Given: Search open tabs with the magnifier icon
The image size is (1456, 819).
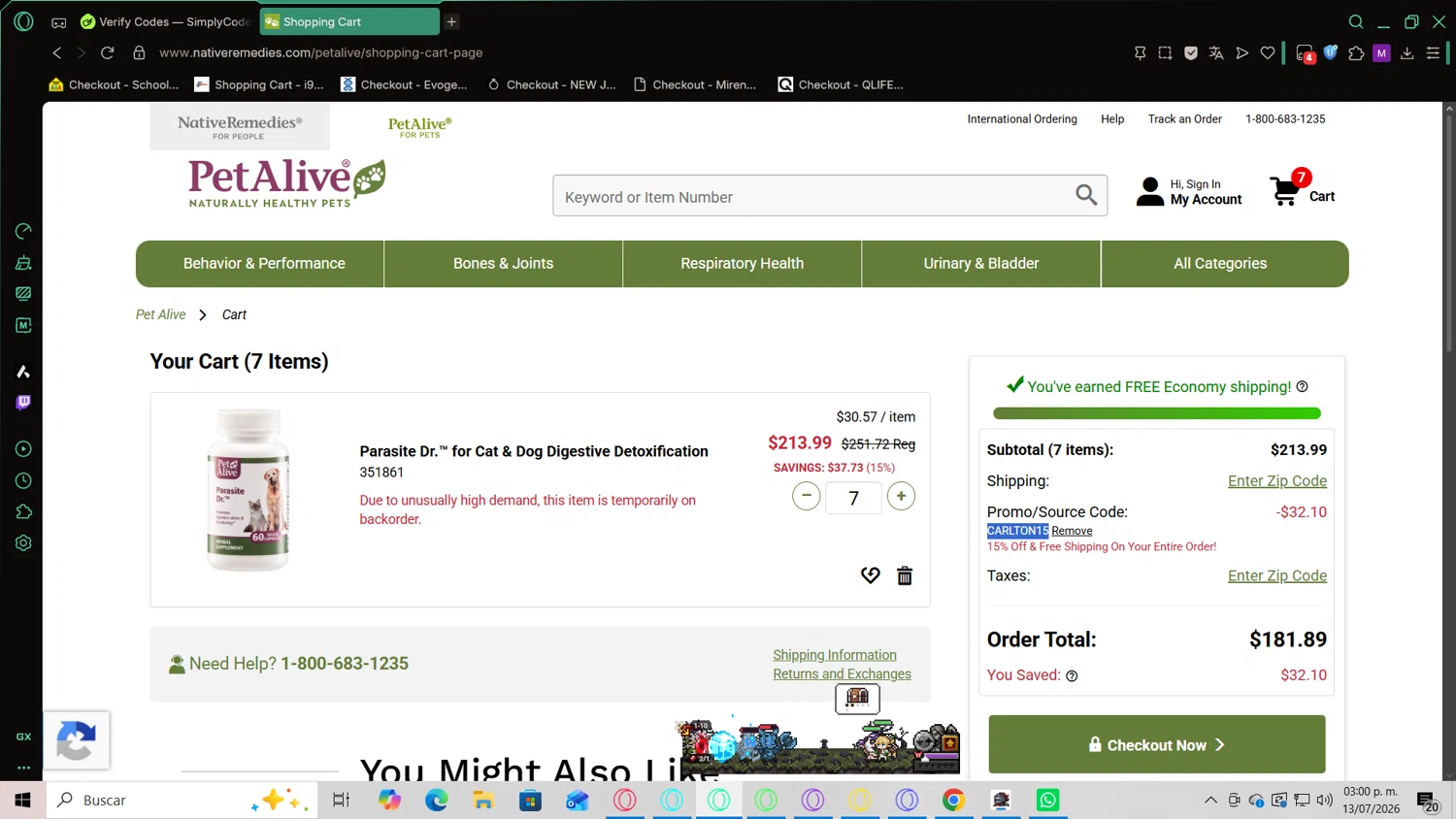Looking at the screenshot, I should [x=1356, y=21].
